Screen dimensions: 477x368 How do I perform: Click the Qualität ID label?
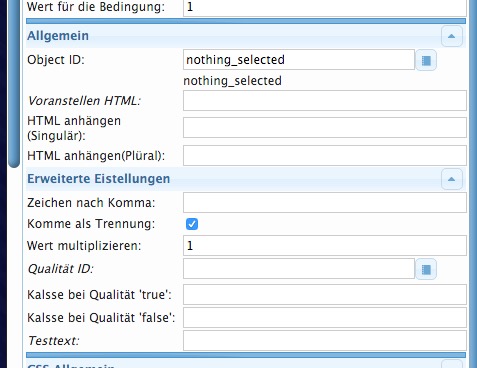pyautogui.click(x=60, y=269)
